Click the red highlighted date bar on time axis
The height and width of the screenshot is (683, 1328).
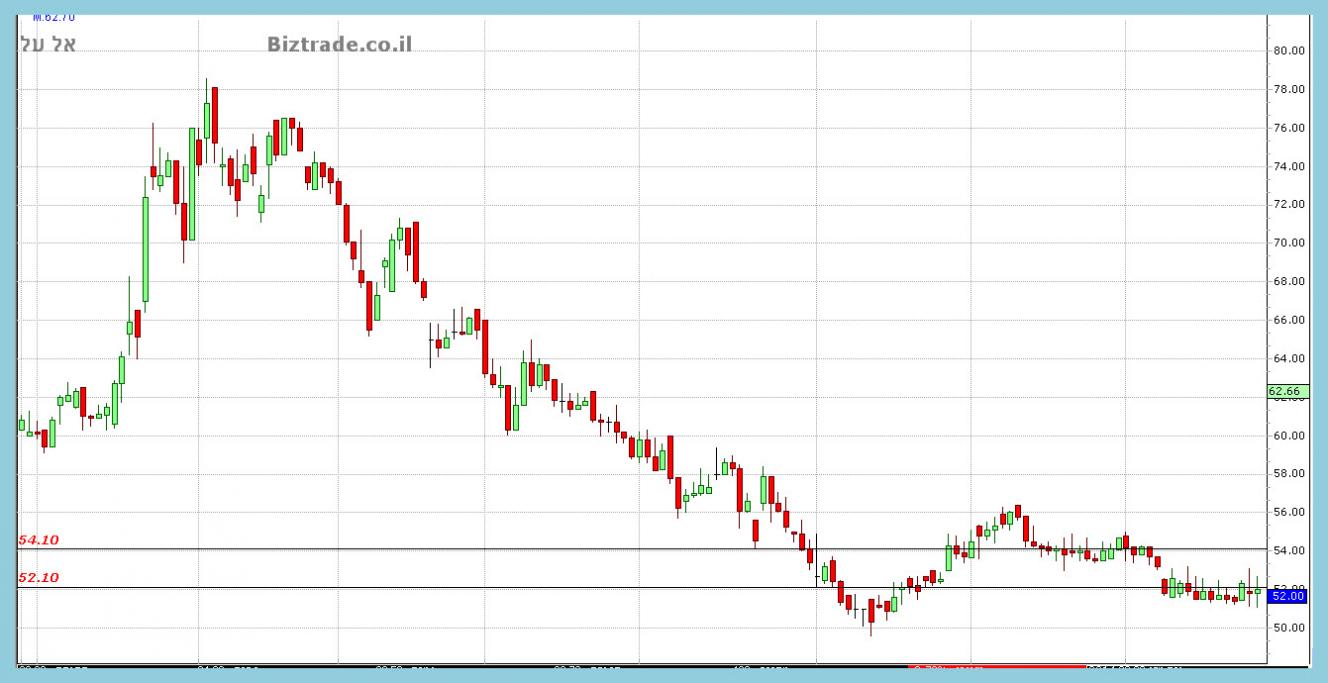click(x=996, y=667)
